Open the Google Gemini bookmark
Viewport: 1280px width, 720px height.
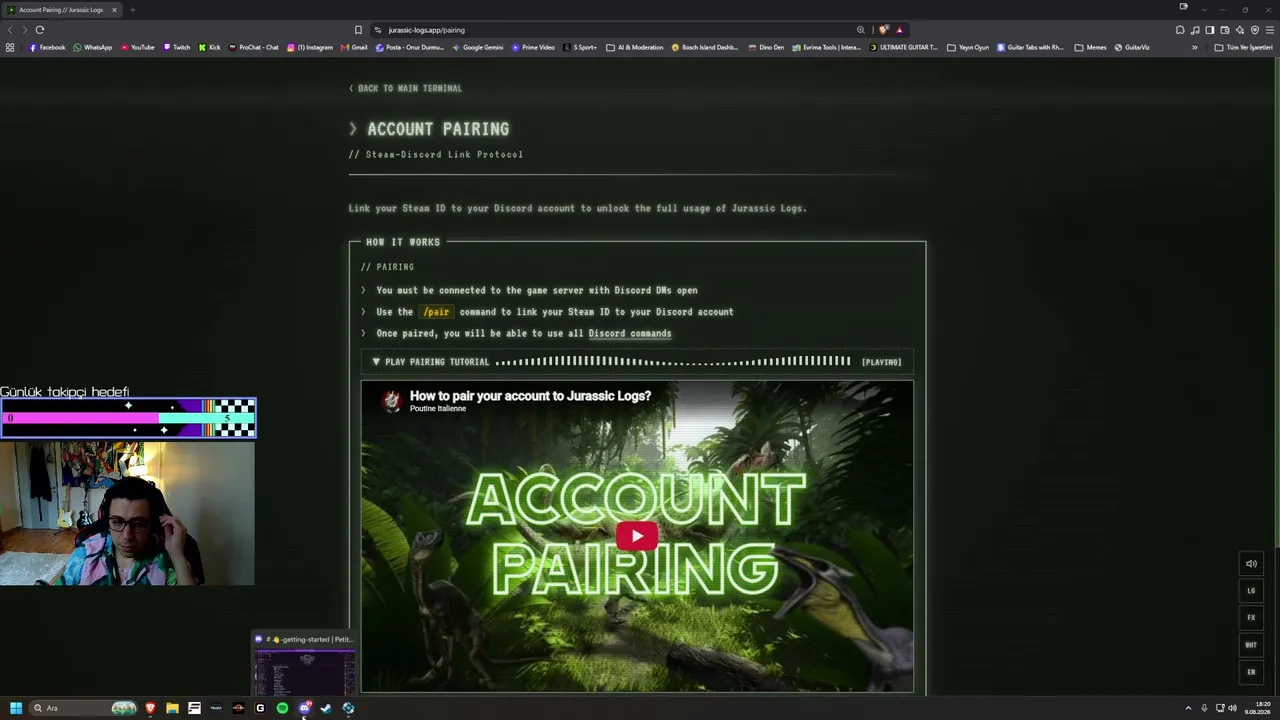click(478, 47)
